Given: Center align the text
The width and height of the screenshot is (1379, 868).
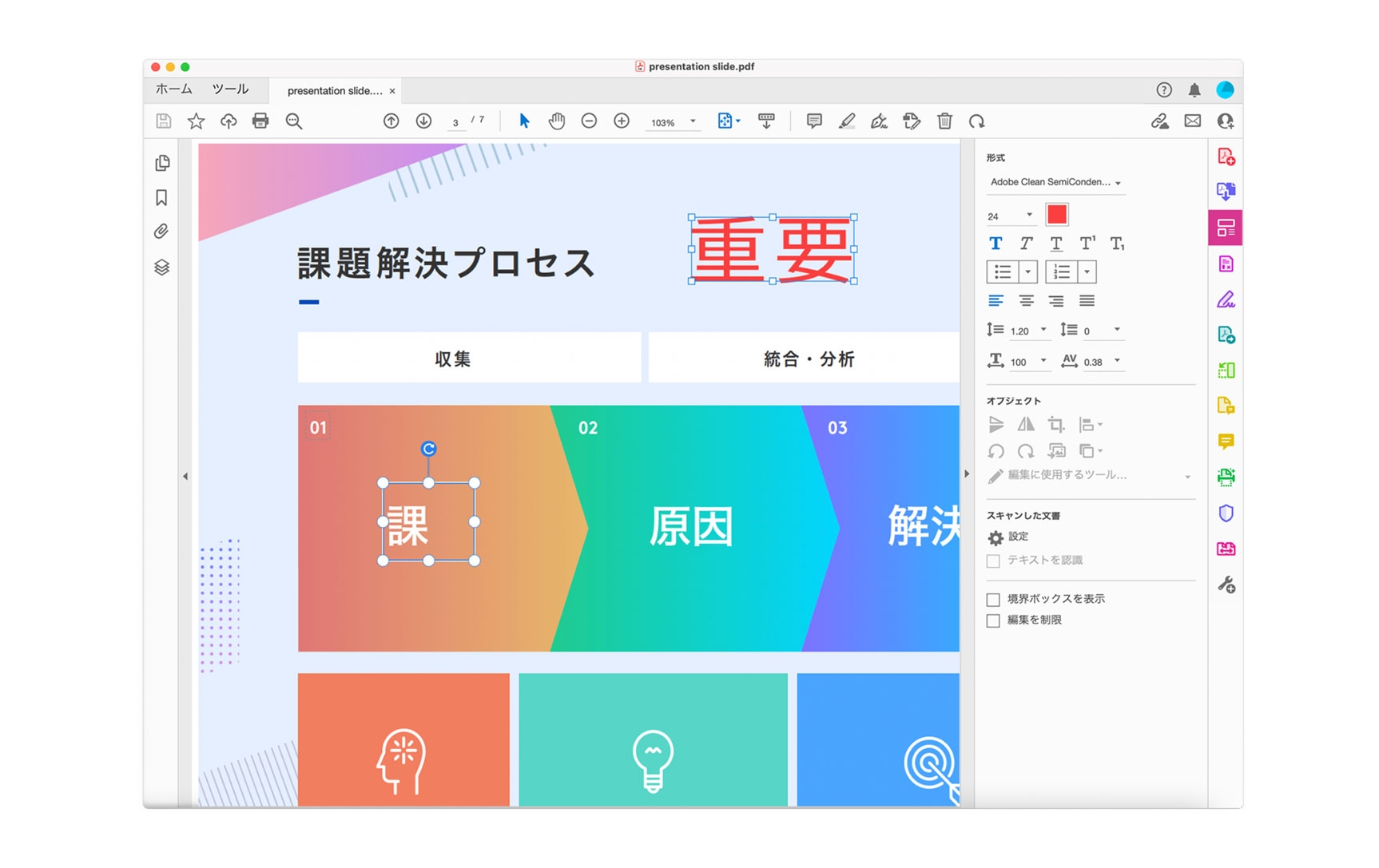Looking at the screenshot, I should [x=1026, y=301].
